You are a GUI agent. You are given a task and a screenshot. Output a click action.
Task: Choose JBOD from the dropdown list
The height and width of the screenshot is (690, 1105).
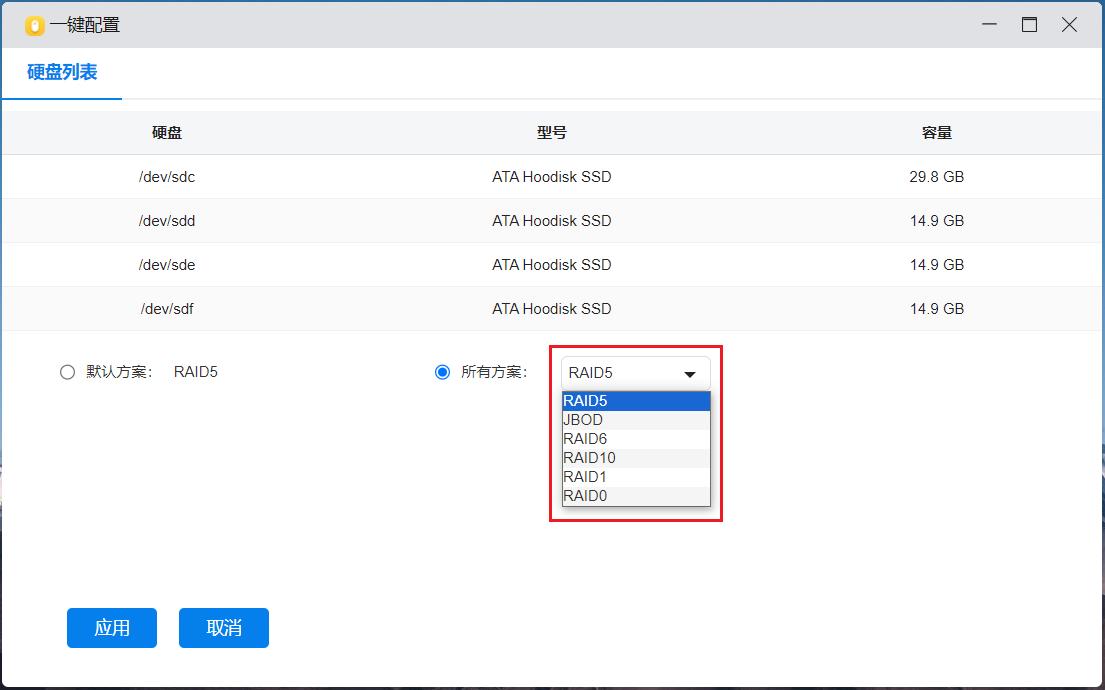point(635,420)
